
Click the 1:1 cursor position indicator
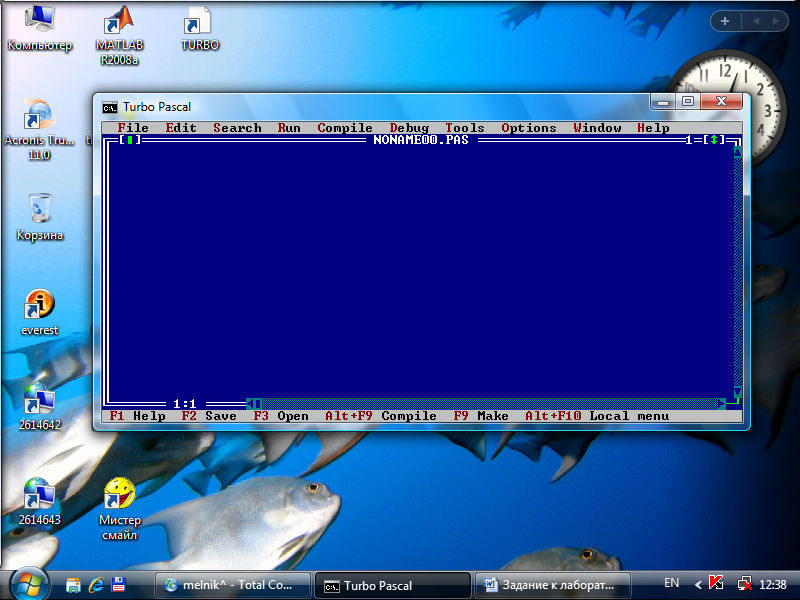coord(185,404)
